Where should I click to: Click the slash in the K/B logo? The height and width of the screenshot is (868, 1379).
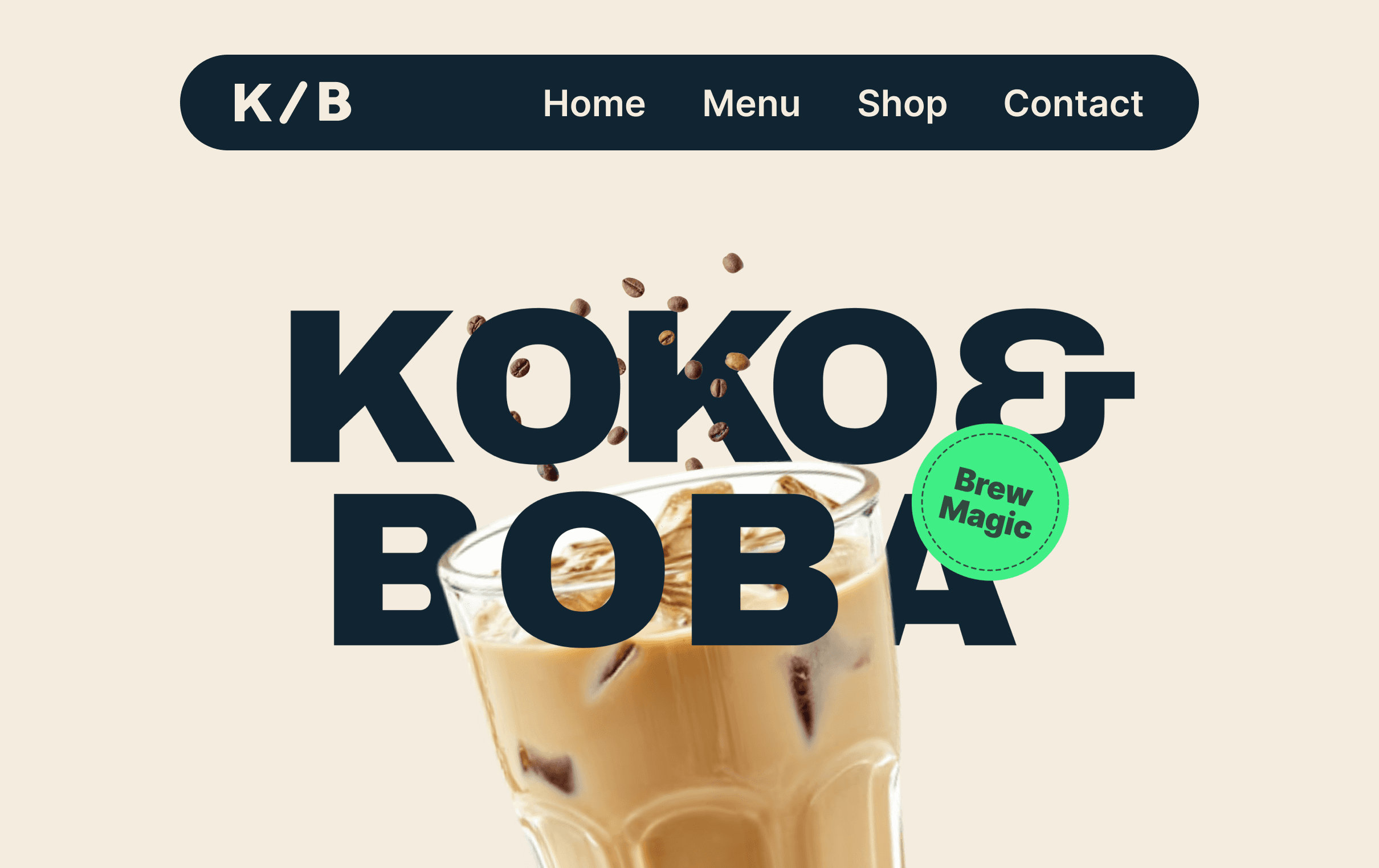(293, 103)
